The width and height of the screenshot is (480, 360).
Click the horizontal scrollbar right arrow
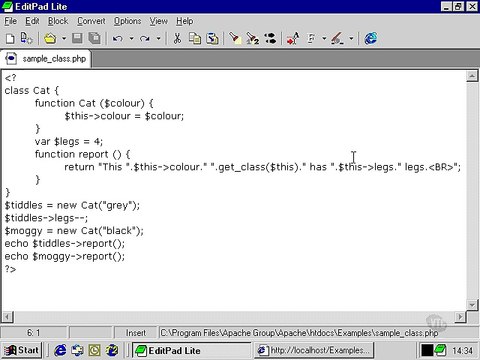click(x=460, y=316)
